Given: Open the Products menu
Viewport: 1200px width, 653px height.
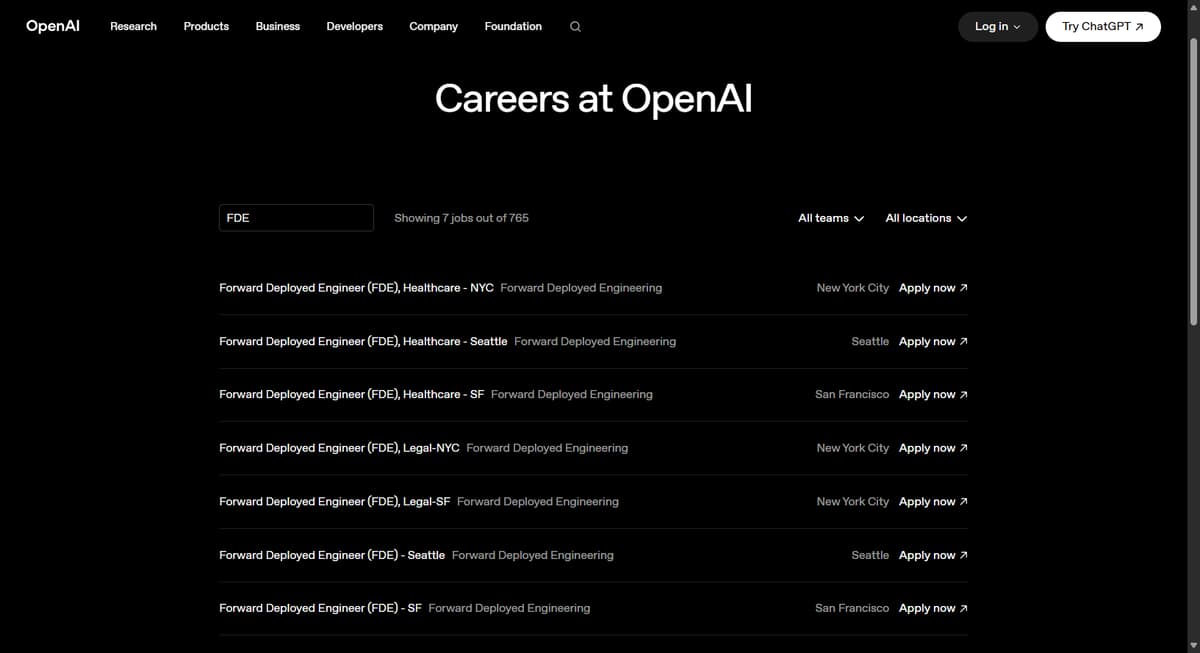Looking at the screenshot, I should pos(206,27).
